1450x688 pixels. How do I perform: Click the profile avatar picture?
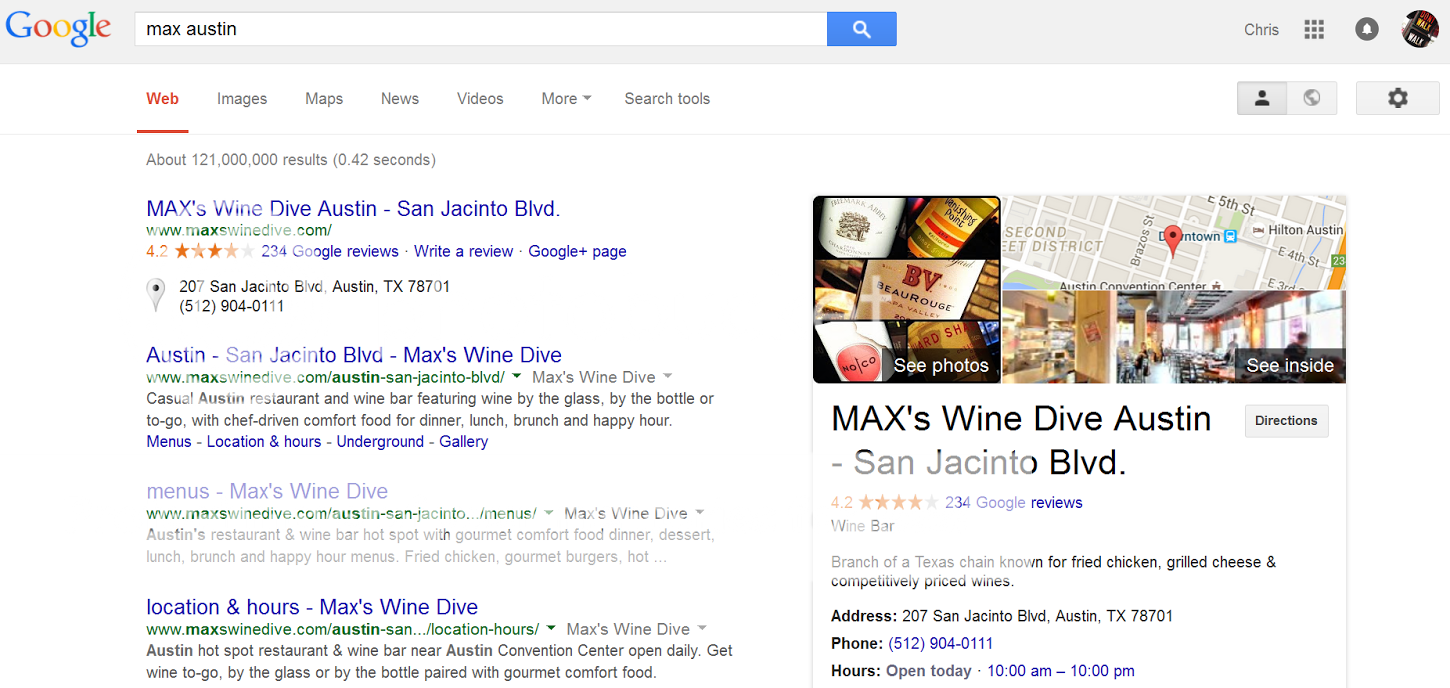1420,29
